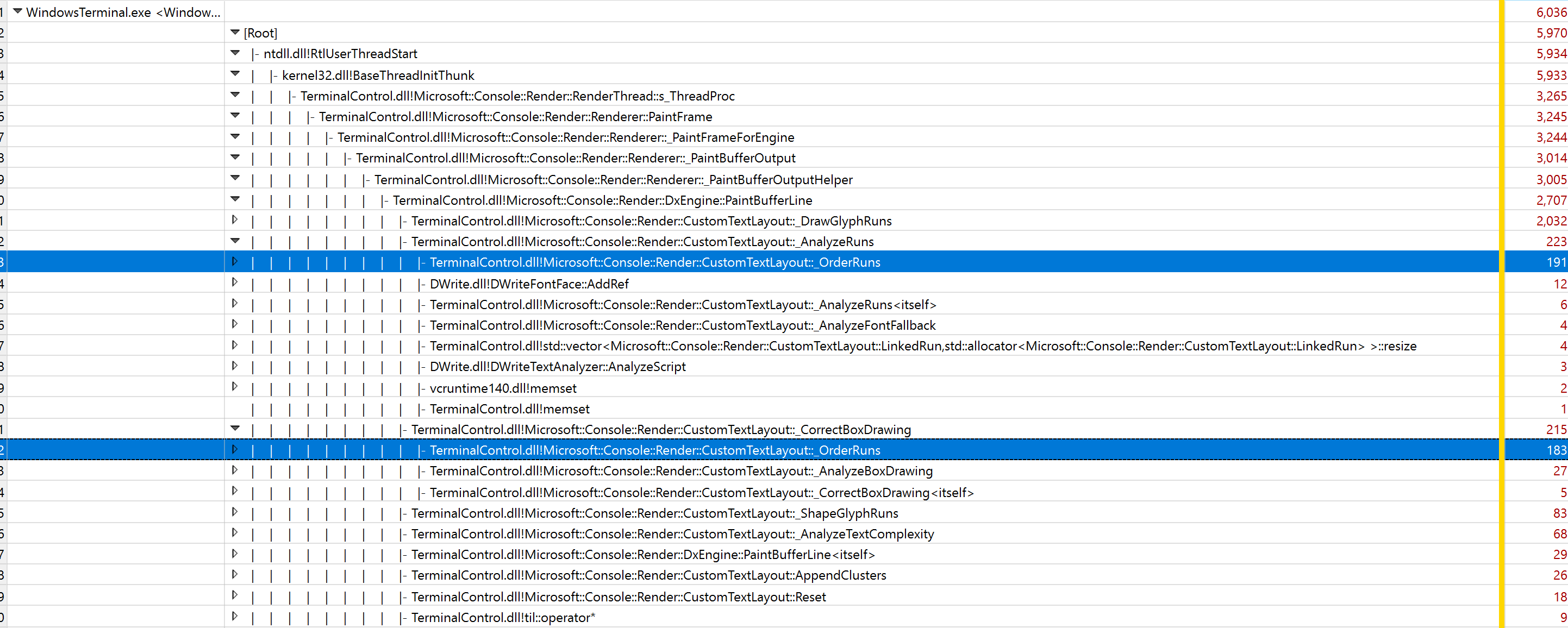Expand the _ShapeGlyphRuns node
Screen dimensions: 1568x628
click(x=234, y=512)
